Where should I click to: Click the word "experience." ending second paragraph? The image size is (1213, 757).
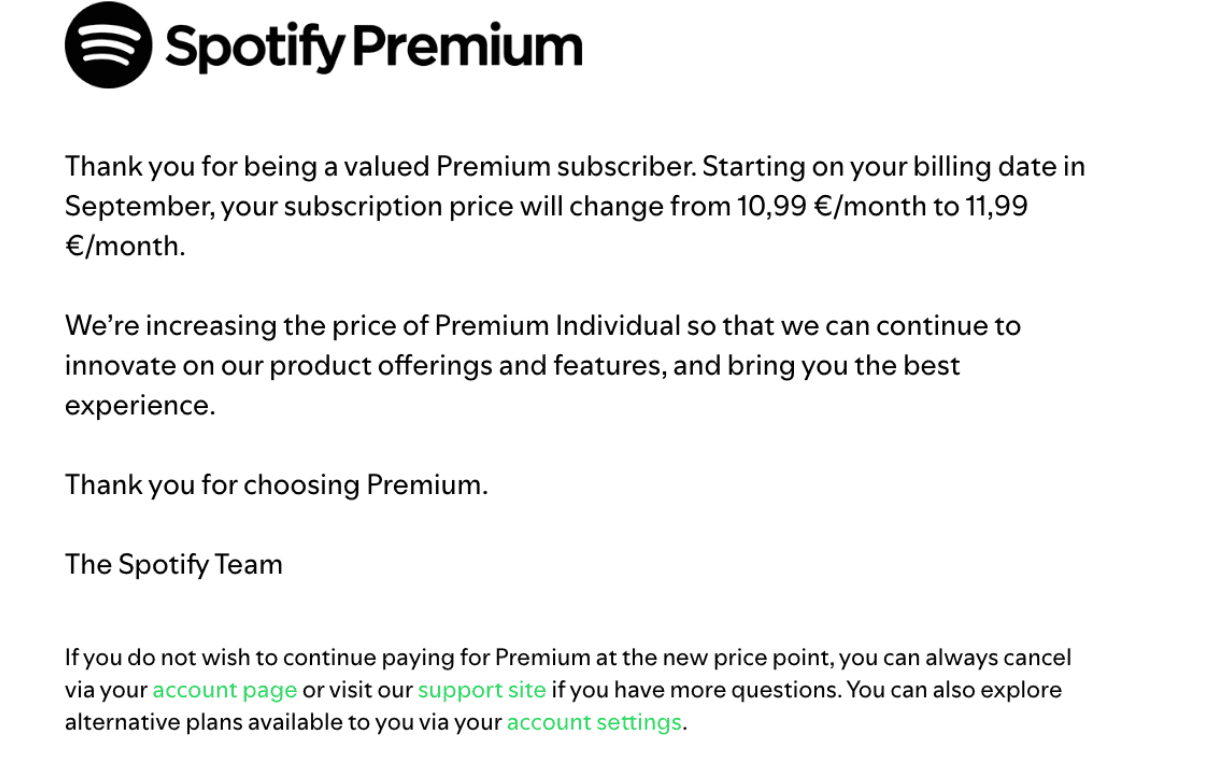pos(140,406)
